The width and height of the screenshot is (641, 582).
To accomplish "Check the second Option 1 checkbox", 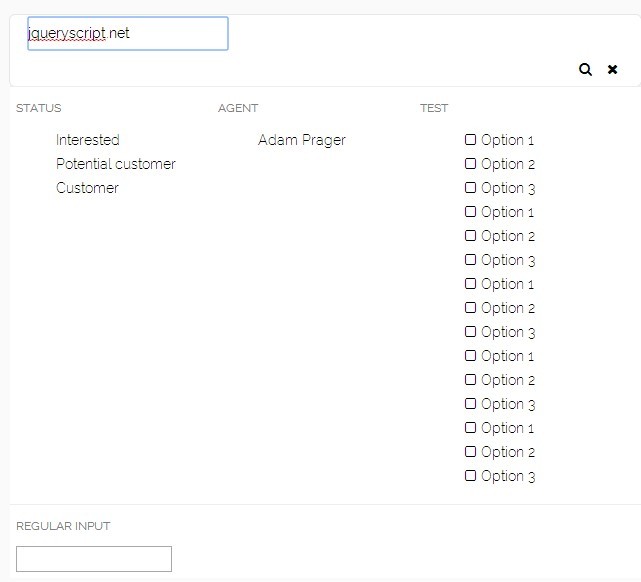I will (471, 212).
